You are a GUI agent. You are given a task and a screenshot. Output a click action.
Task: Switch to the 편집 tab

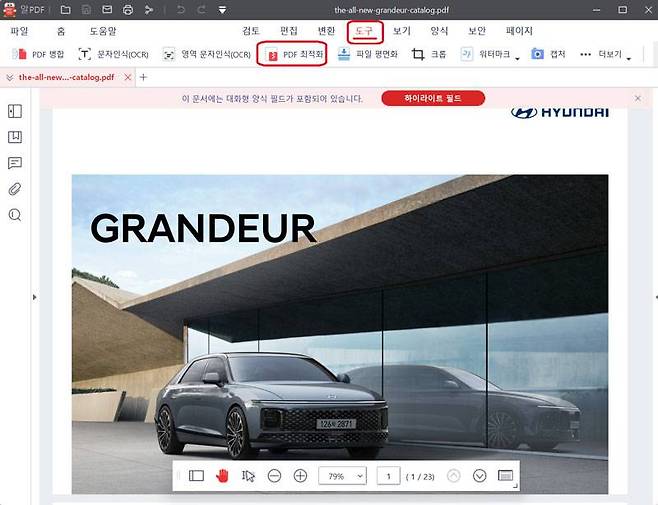tap(288, 31)
